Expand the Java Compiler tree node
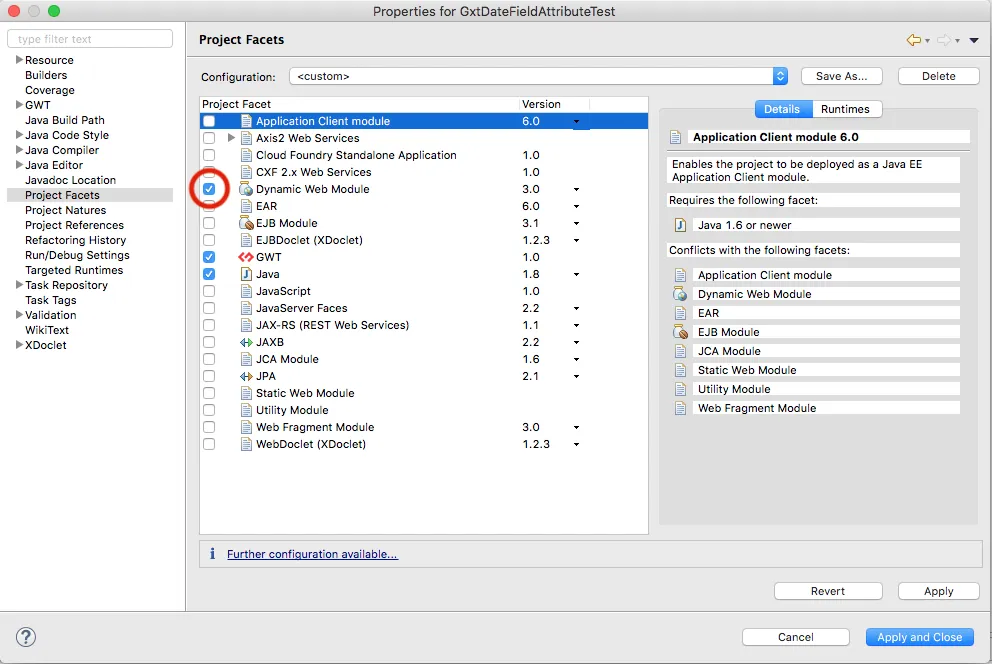Image resolution: width=992 pixels, height=664 pixels. click(x=19, y=150)
